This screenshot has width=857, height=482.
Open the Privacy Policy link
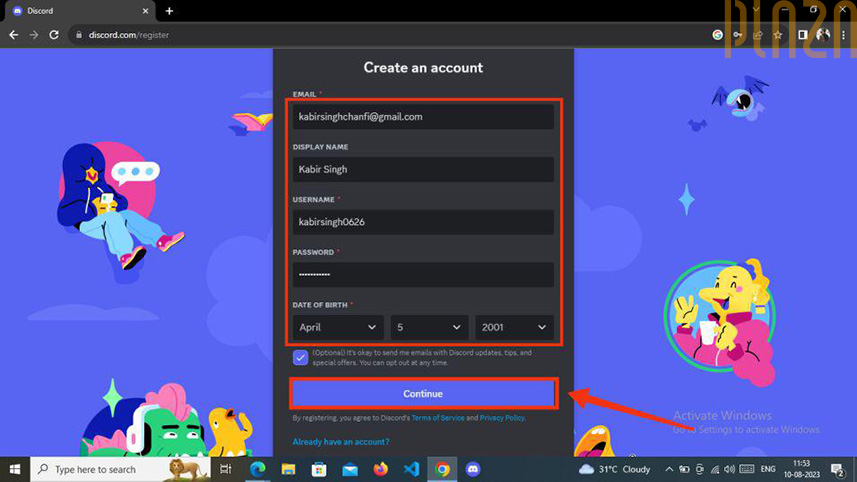tap(502, 418)
